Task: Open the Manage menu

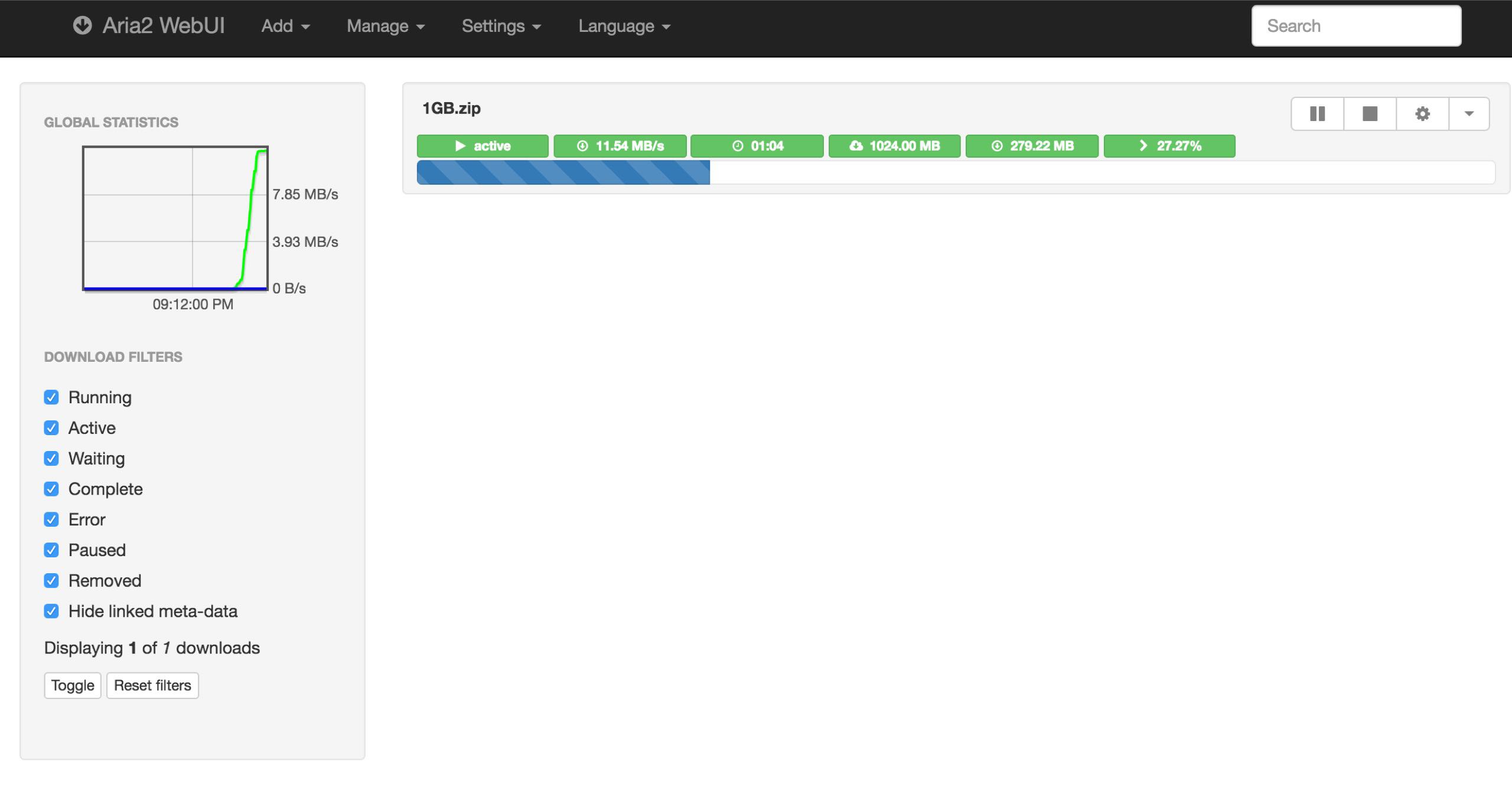Action: pyautogui.click(x=385, y=26)
